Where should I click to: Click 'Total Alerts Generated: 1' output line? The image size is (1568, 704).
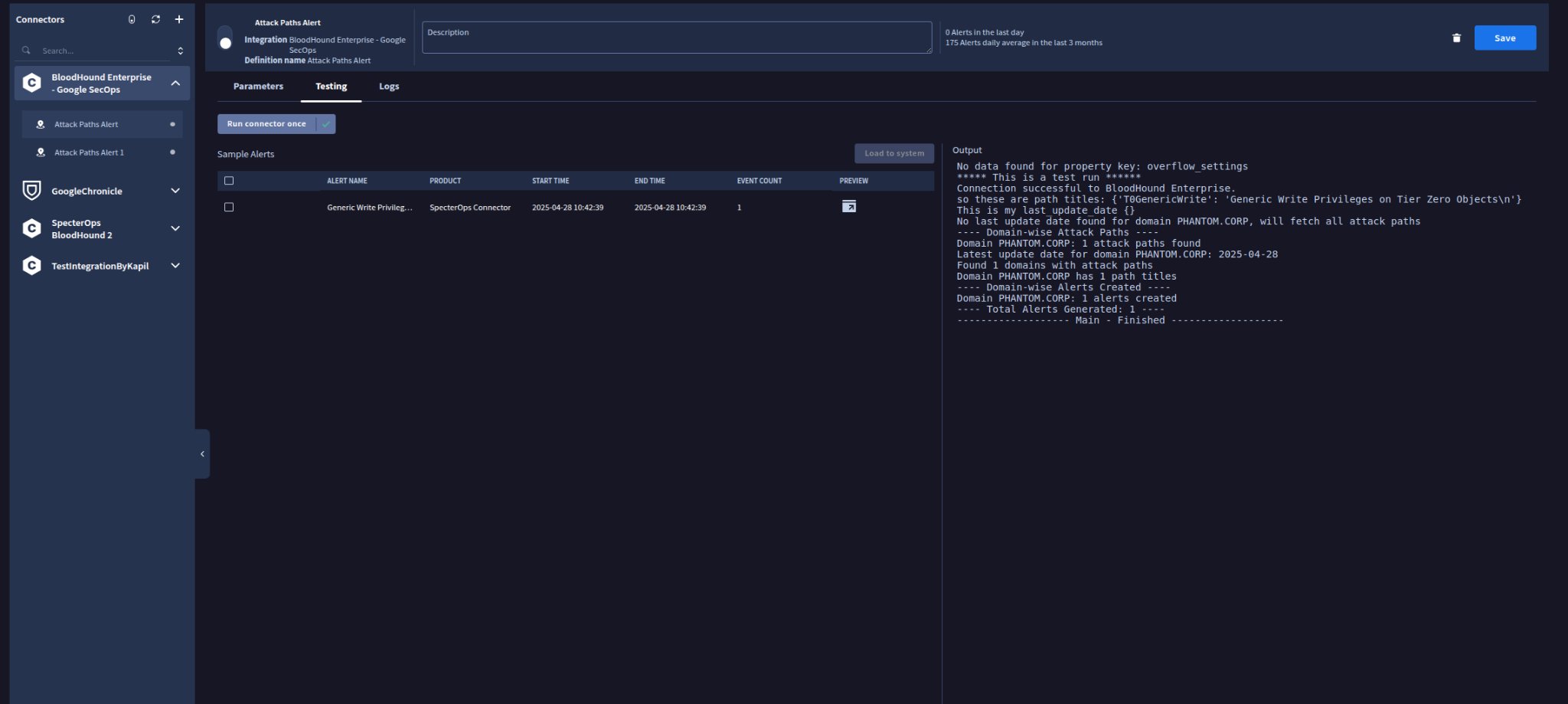1060,309
